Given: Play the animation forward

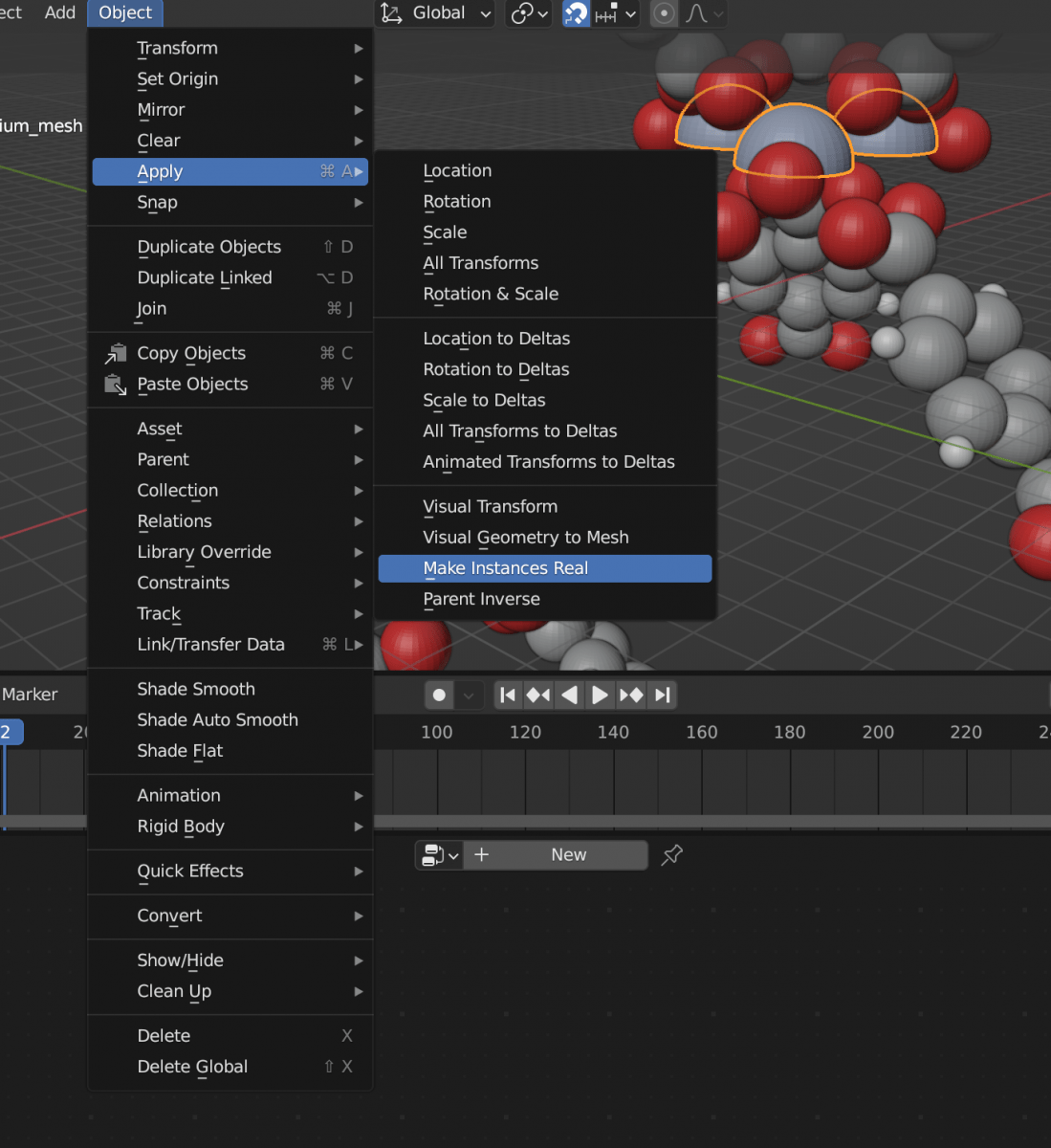Looking at the screenshot, I should click(600, 695).
